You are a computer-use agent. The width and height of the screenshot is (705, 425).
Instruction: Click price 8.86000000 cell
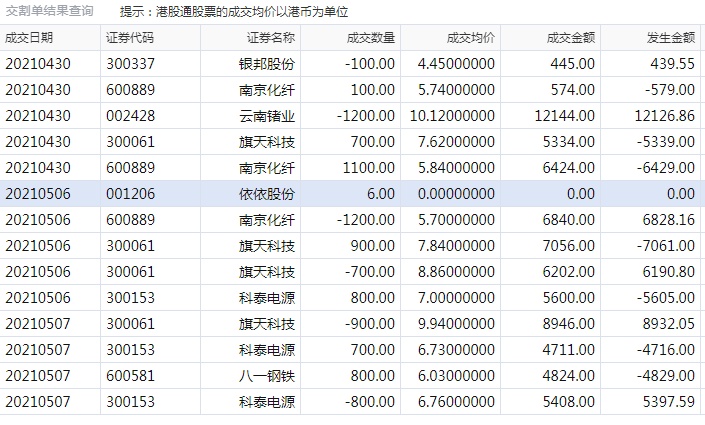point(456,272)
